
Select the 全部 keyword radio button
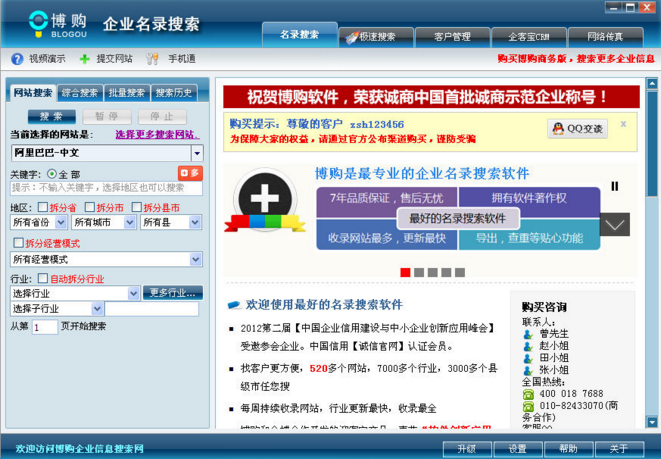click(x=52, y=174)
